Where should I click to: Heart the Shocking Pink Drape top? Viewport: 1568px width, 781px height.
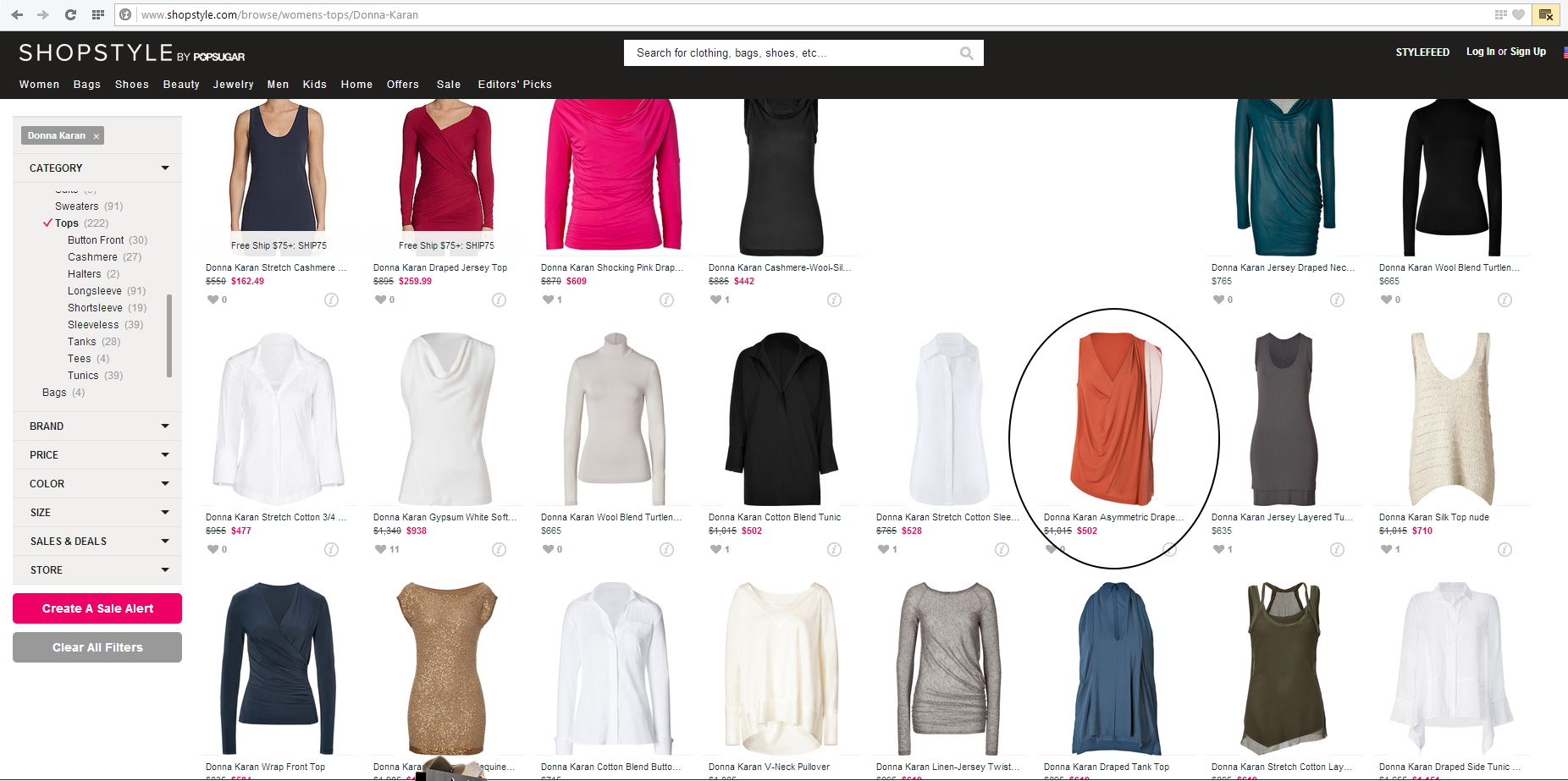click(x=548, y=300)
